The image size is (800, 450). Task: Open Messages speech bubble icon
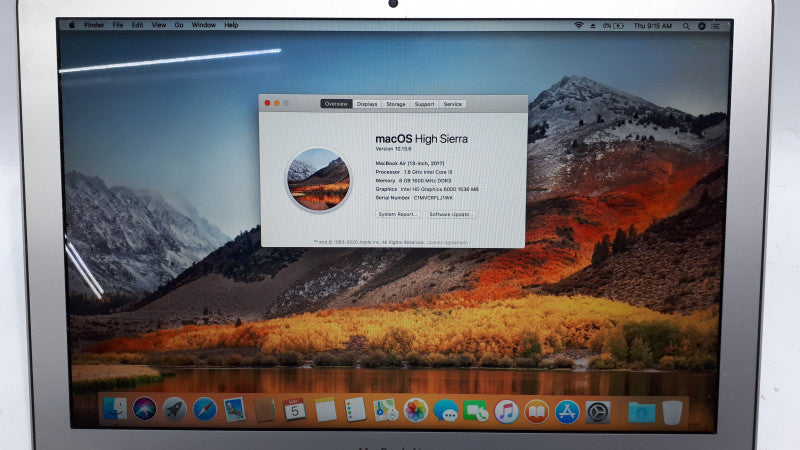(x=445, y=411)
